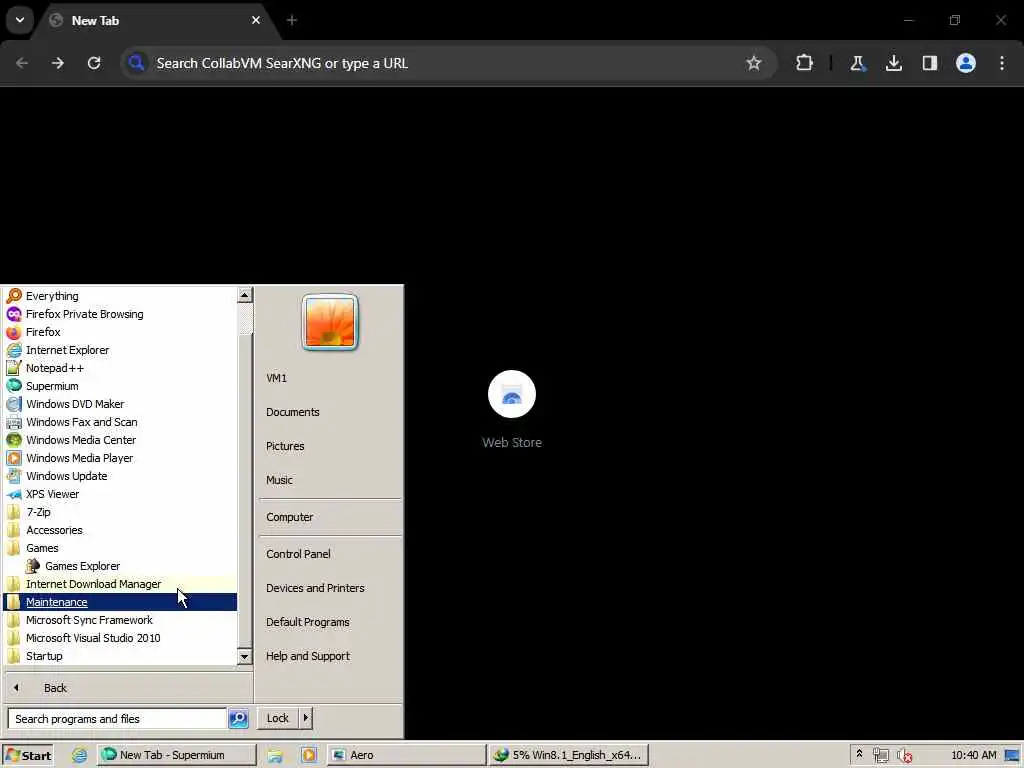
Task: Open the tab search chevron dropdown
Action: 20,20
